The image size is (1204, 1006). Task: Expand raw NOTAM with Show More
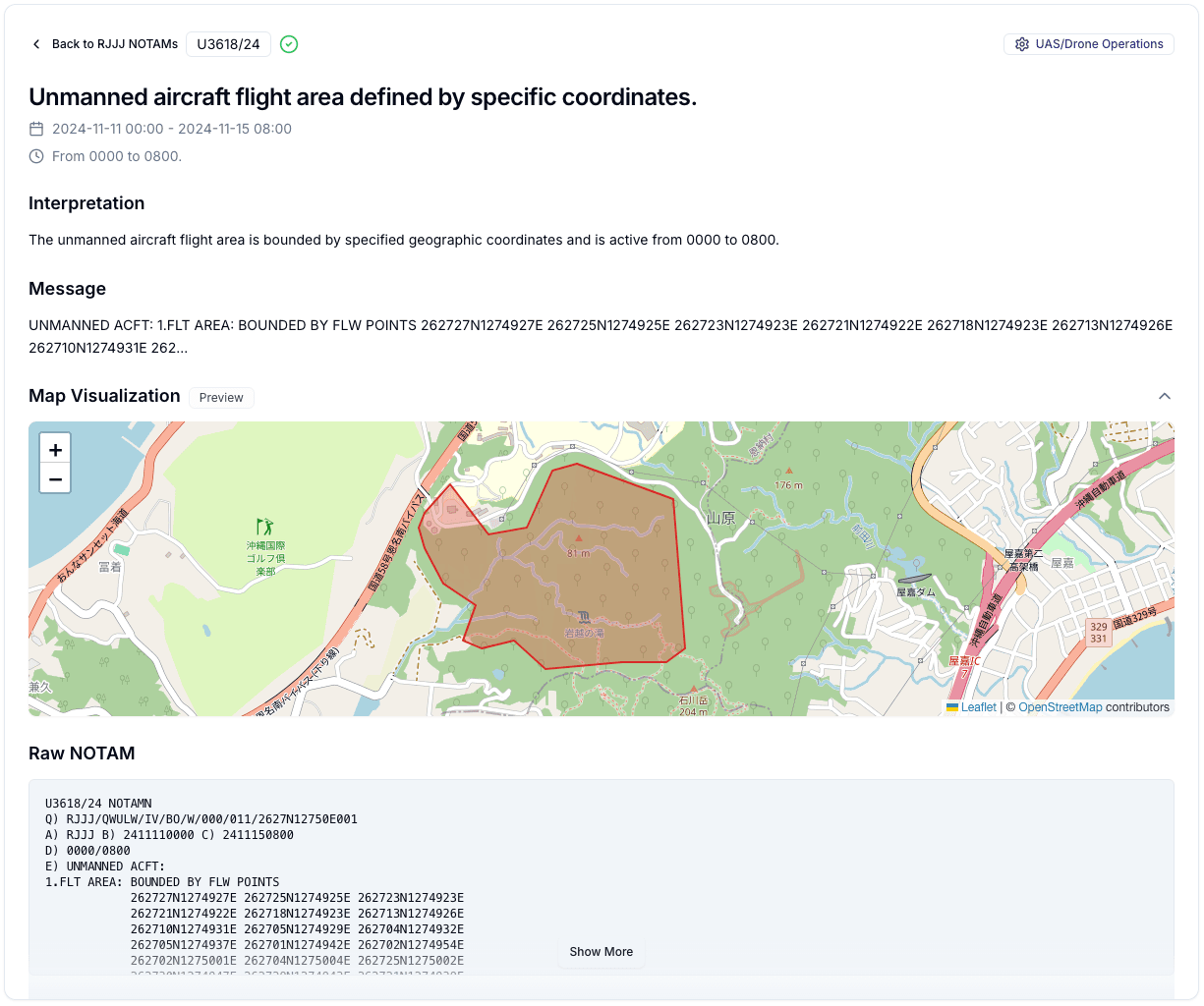coord(601,952)
